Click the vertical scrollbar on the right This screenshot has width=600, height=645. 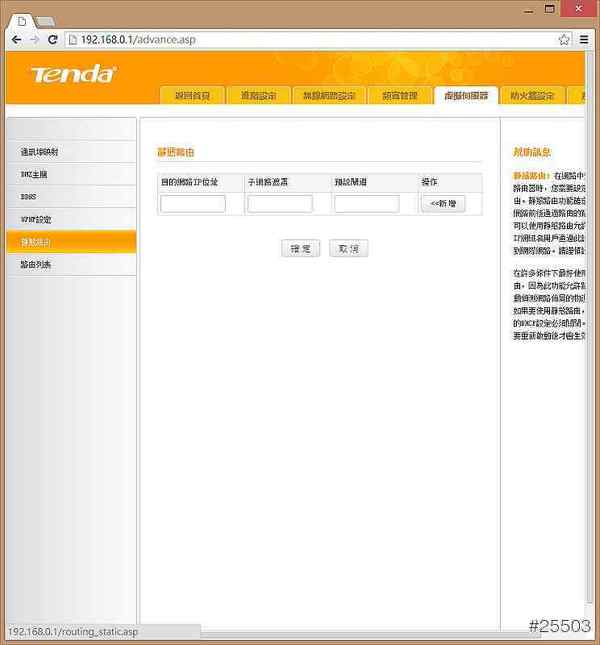coord(589,329)
